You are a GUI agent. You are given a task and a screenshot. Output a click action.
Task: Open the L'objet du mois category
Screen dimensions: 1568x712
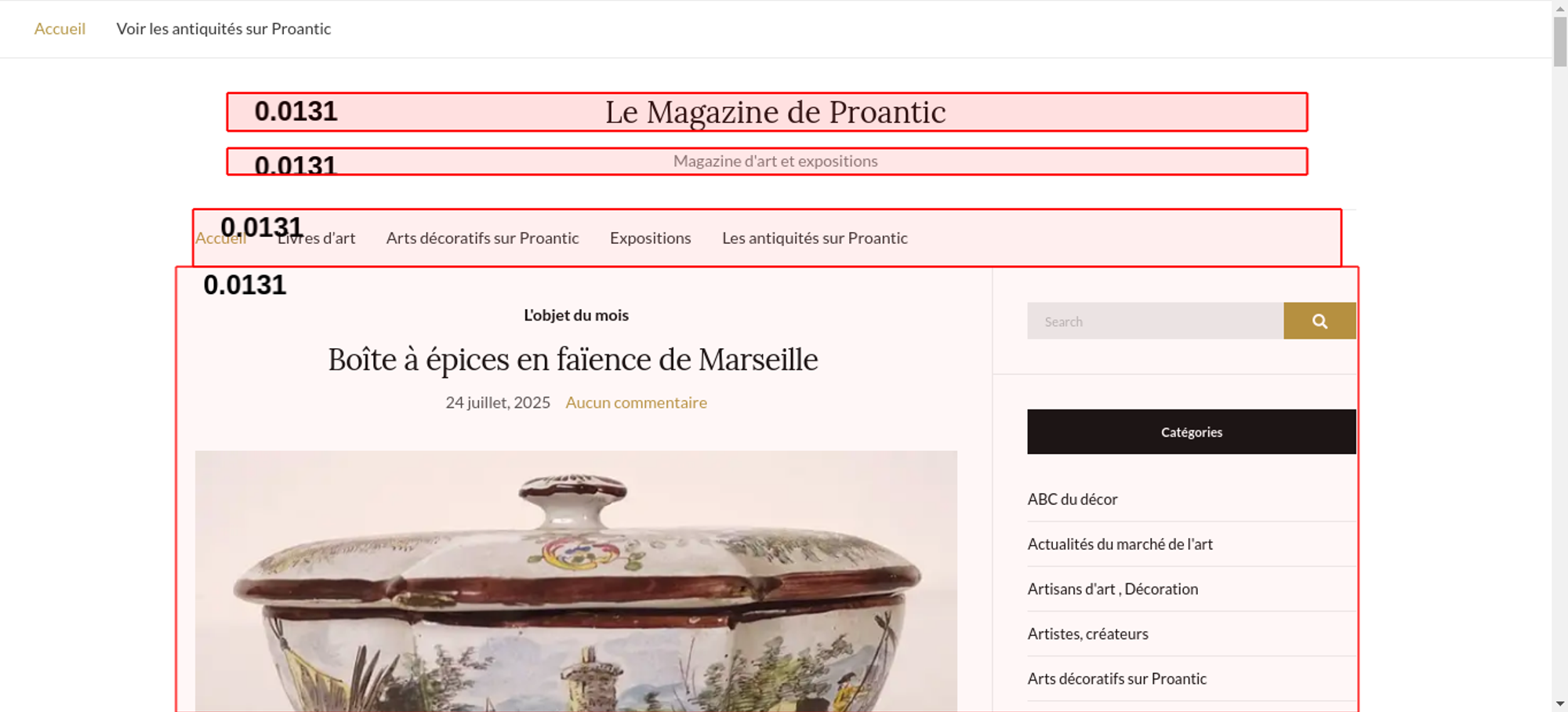coord(576,315)
